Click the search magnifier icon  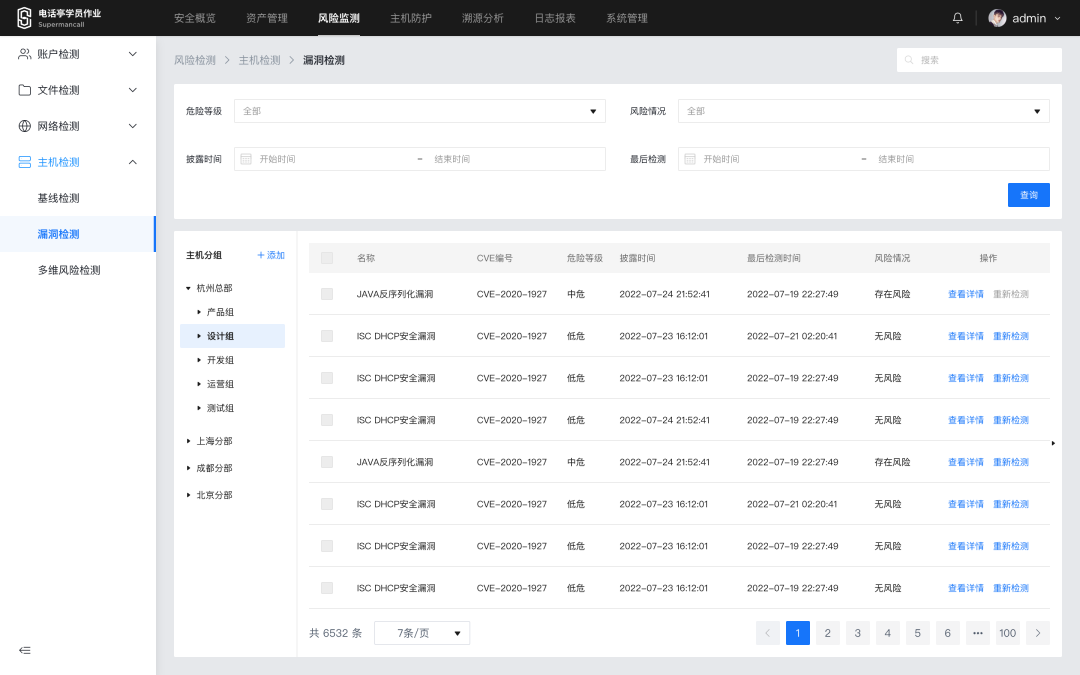click(x=909, y=60)
